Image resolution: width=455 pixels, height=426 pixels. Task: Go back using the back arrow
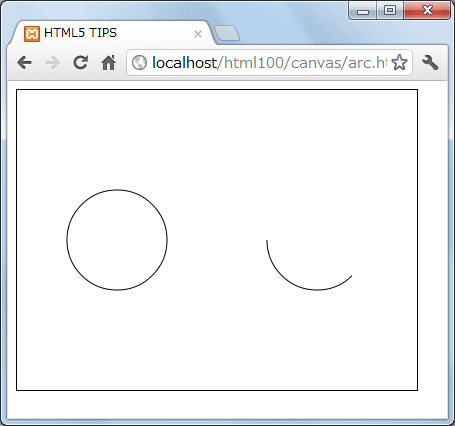click(x=25, y=62)
